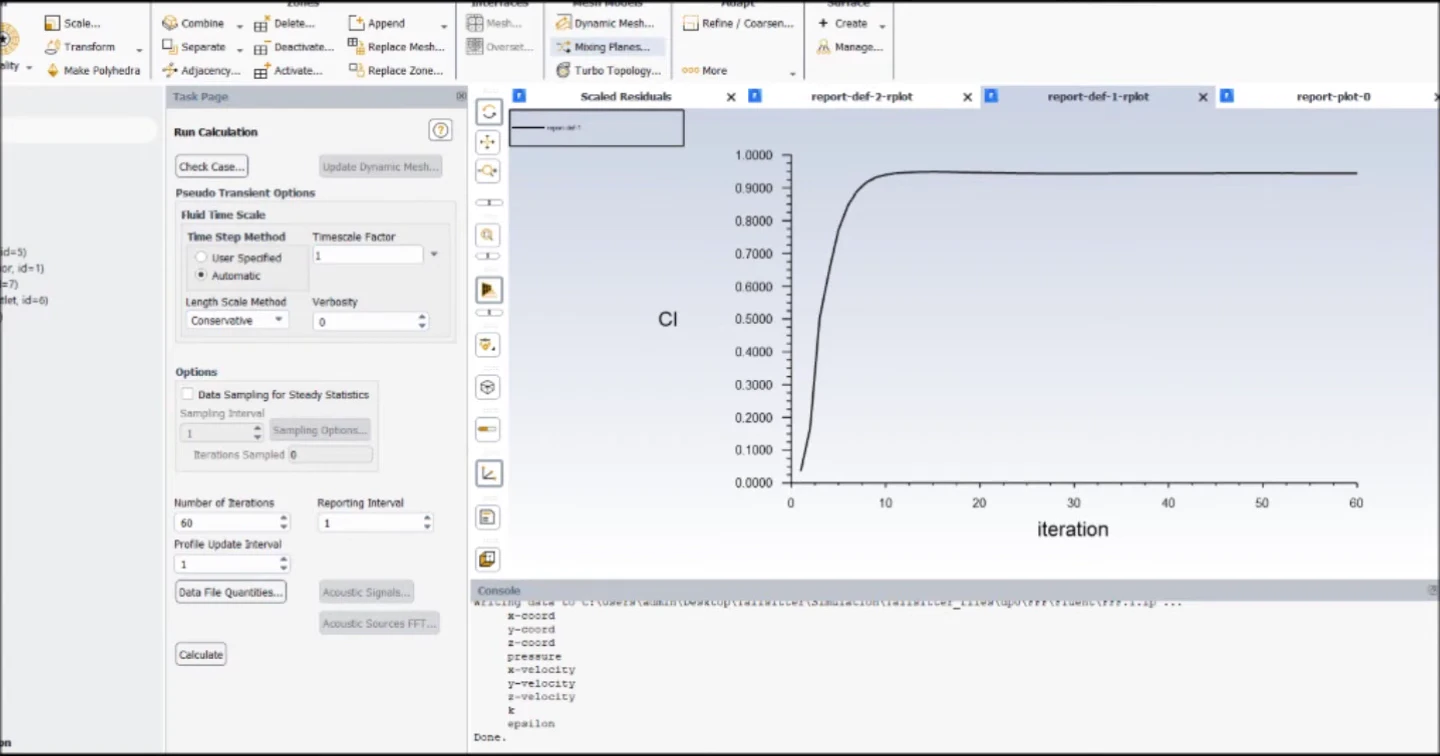Select the pan view tool
Image resolution: width=1440 pixels, height=756 pixels.
pos(489,142)
